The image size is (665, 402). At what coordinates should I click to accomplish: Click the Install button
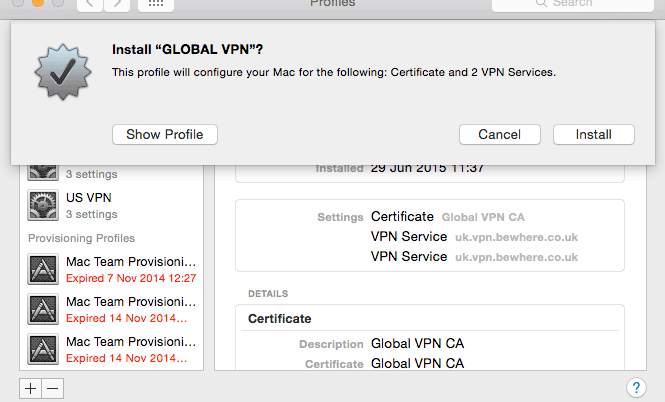pyautogui.click(x=592, y=134)
